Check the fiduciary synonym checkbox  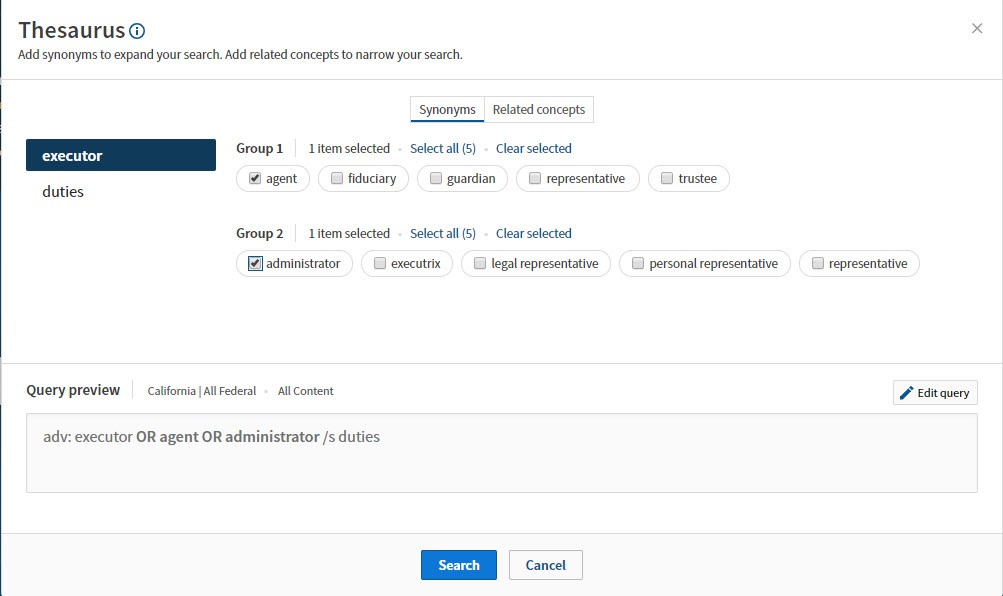point(337,179)
